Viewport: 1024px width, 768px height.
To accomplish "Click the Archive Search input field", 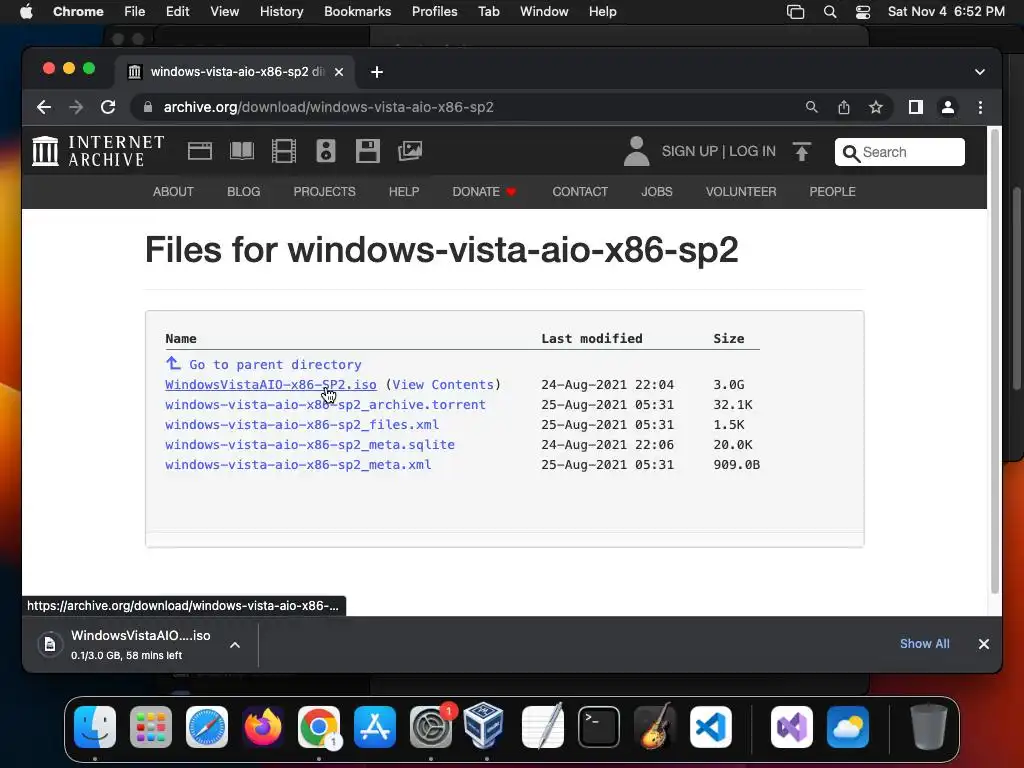I will tap(900, 152).
